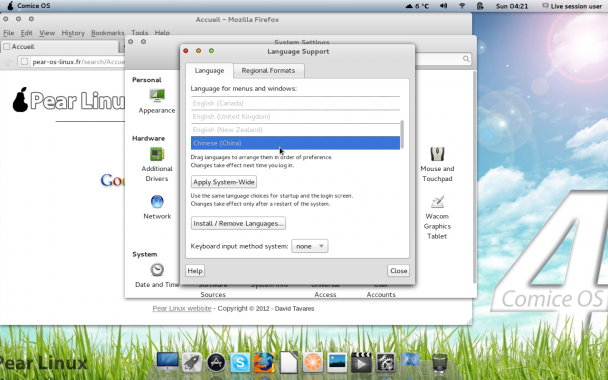Launch Skype from the dock

coord(240,363)
